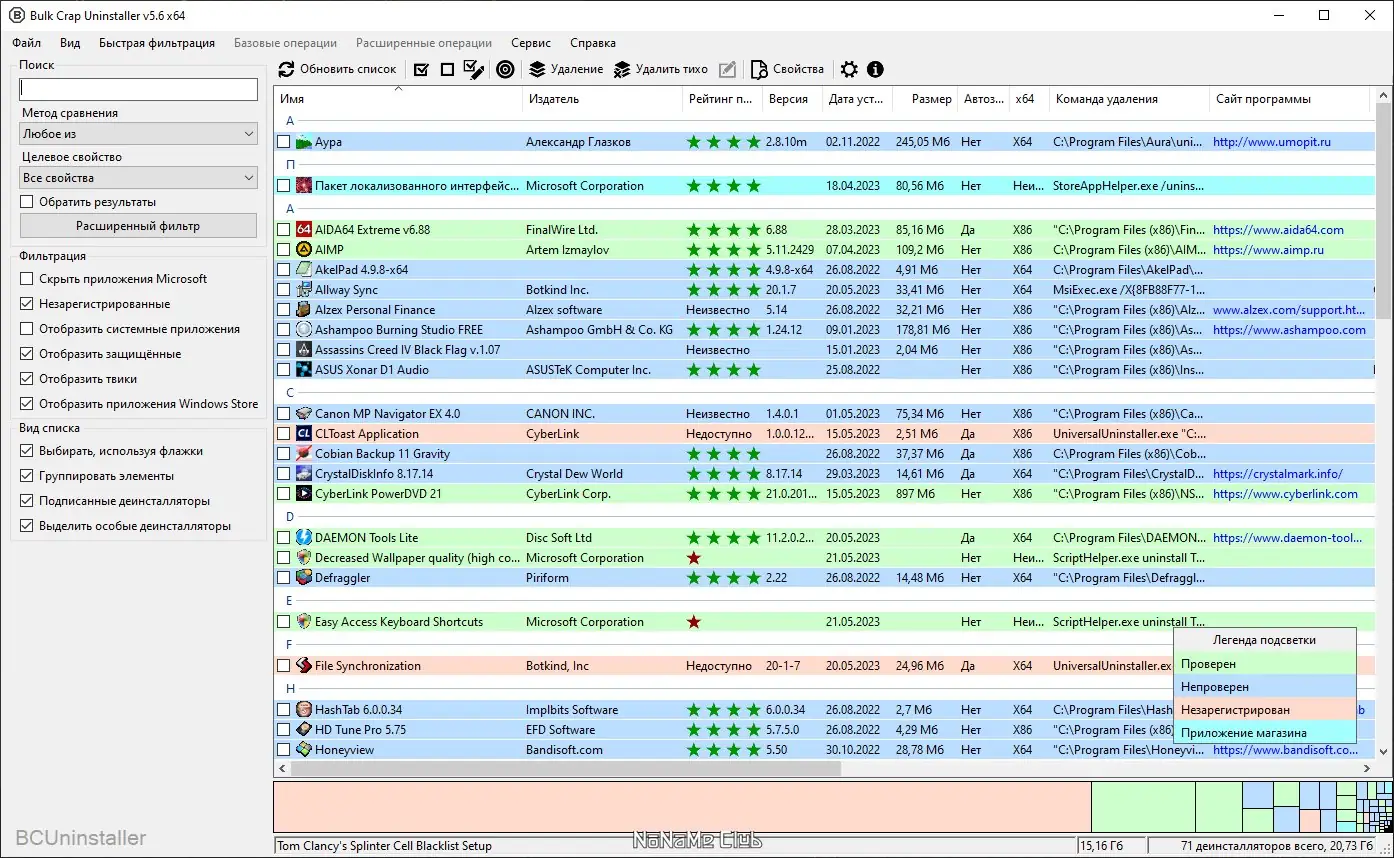
Task: Open the «Целевое свойство» combo box
Action: tap(138, 178)
